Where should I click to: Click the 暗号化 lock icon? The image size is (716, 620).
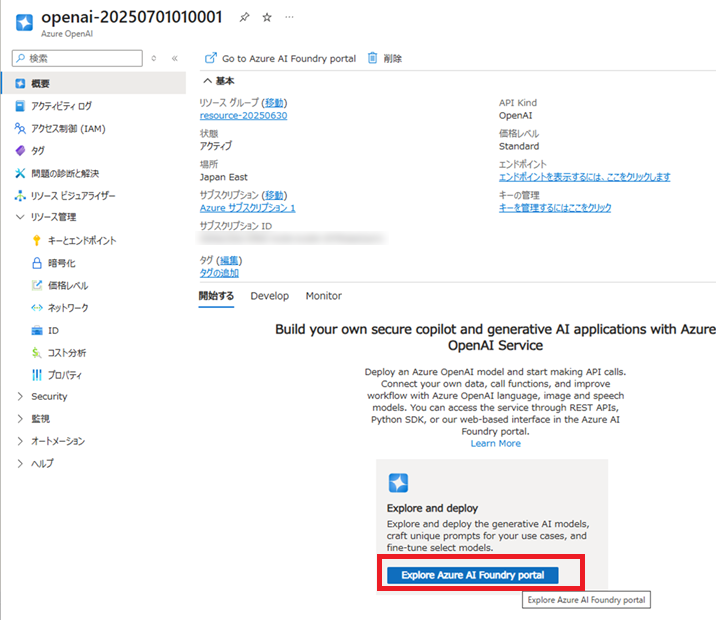[x=37, y=263]
